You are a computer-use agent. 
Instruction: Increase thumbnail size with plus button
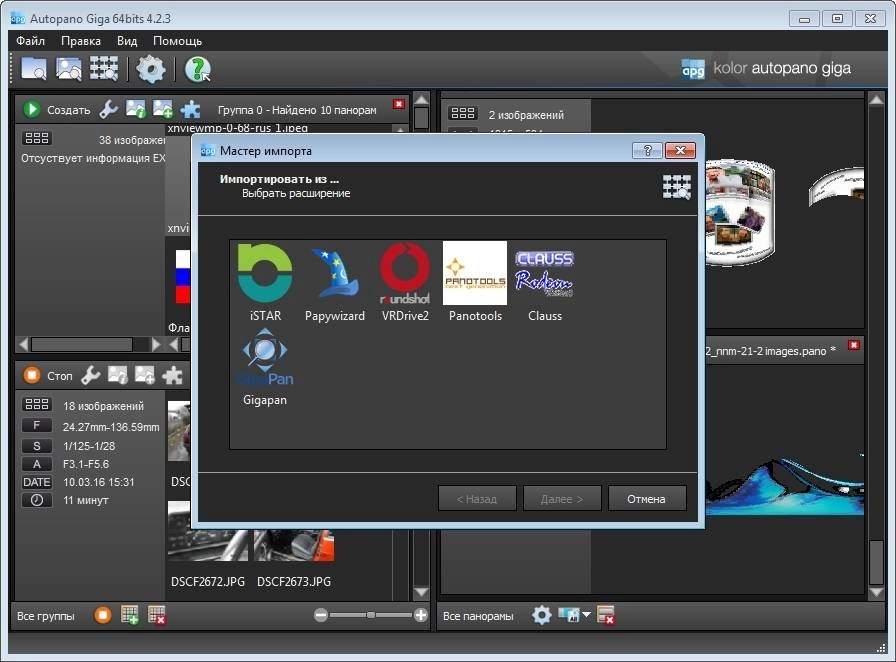(421, 615)
